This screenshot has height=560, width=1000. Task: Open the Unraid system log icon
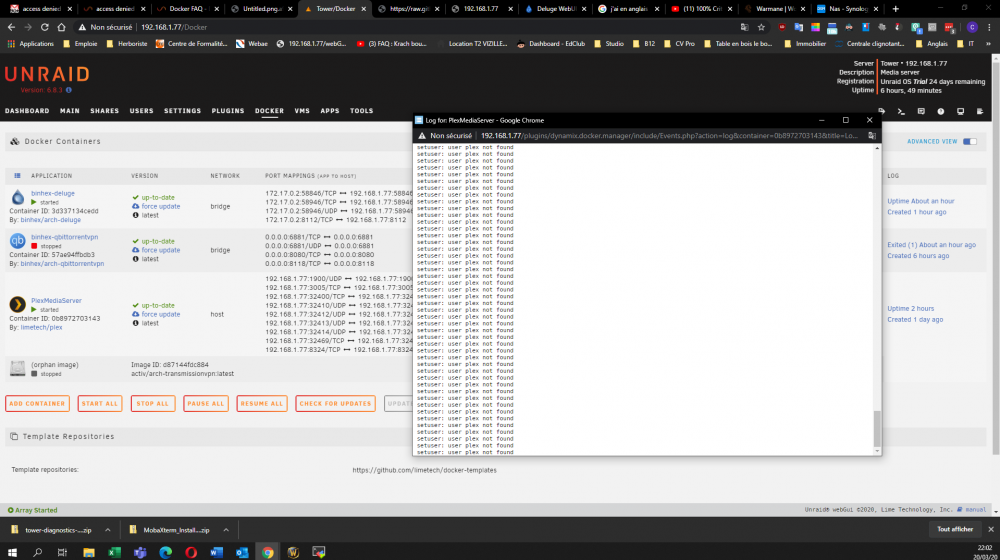(980, 111)
